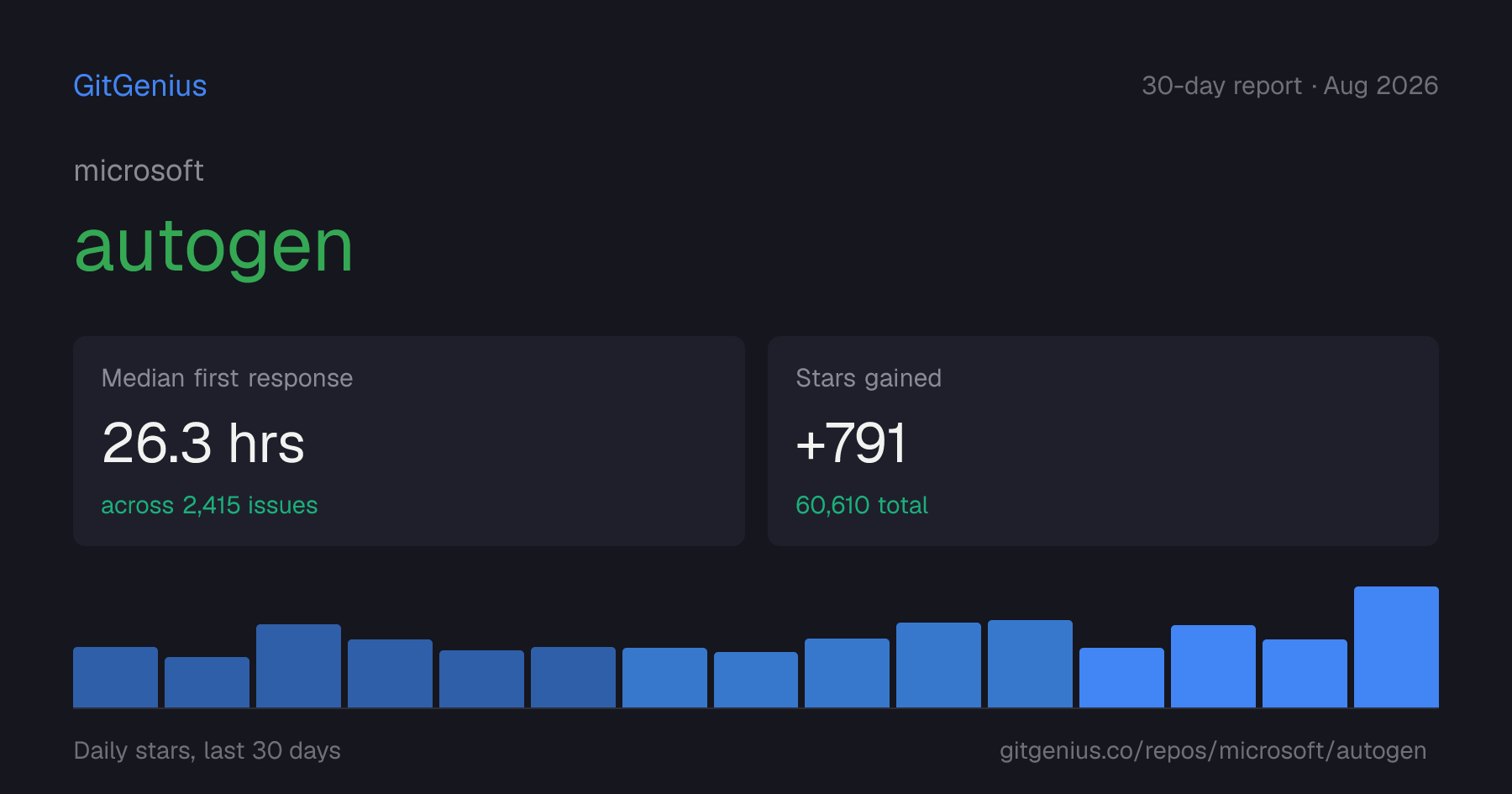Click the "Stars gained" label
This screenshot has height=794, width=1512.
click(869, 378)
